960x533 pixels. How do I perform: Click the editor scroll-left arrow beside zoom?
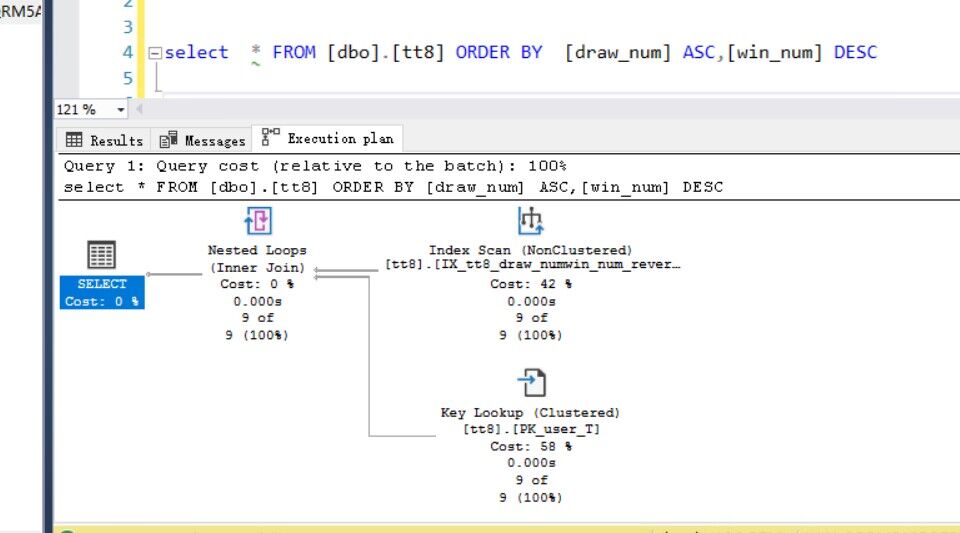pos(139,109)
